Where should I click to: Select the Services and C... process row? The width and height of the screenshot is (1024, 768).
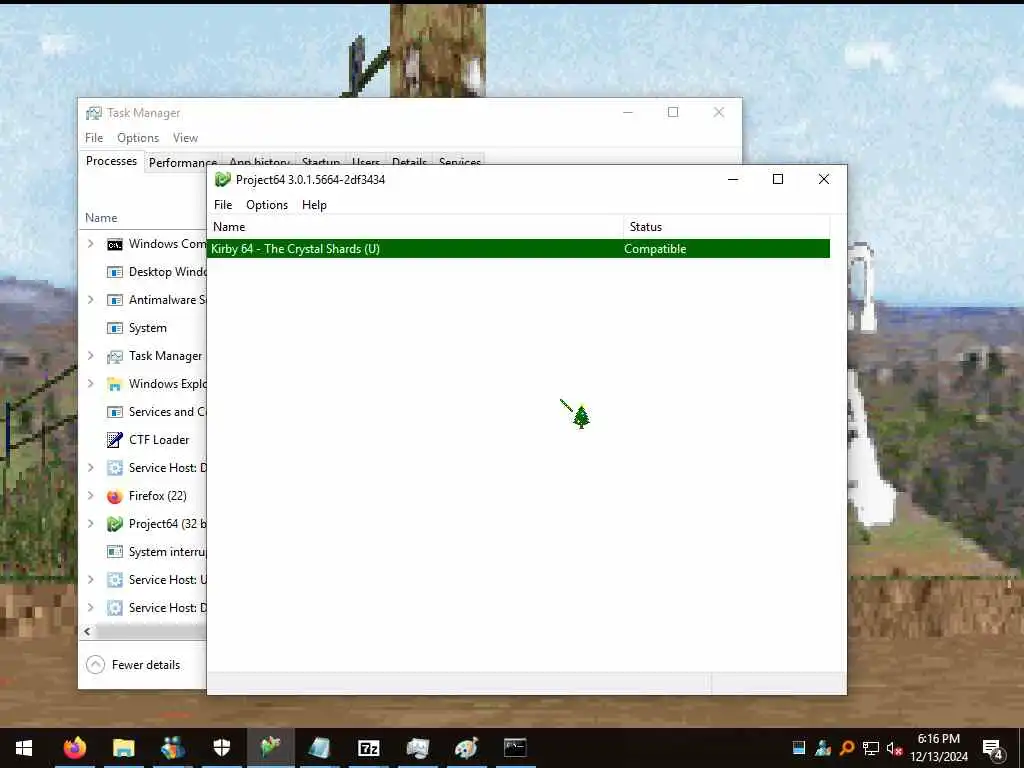coord(143,412)
